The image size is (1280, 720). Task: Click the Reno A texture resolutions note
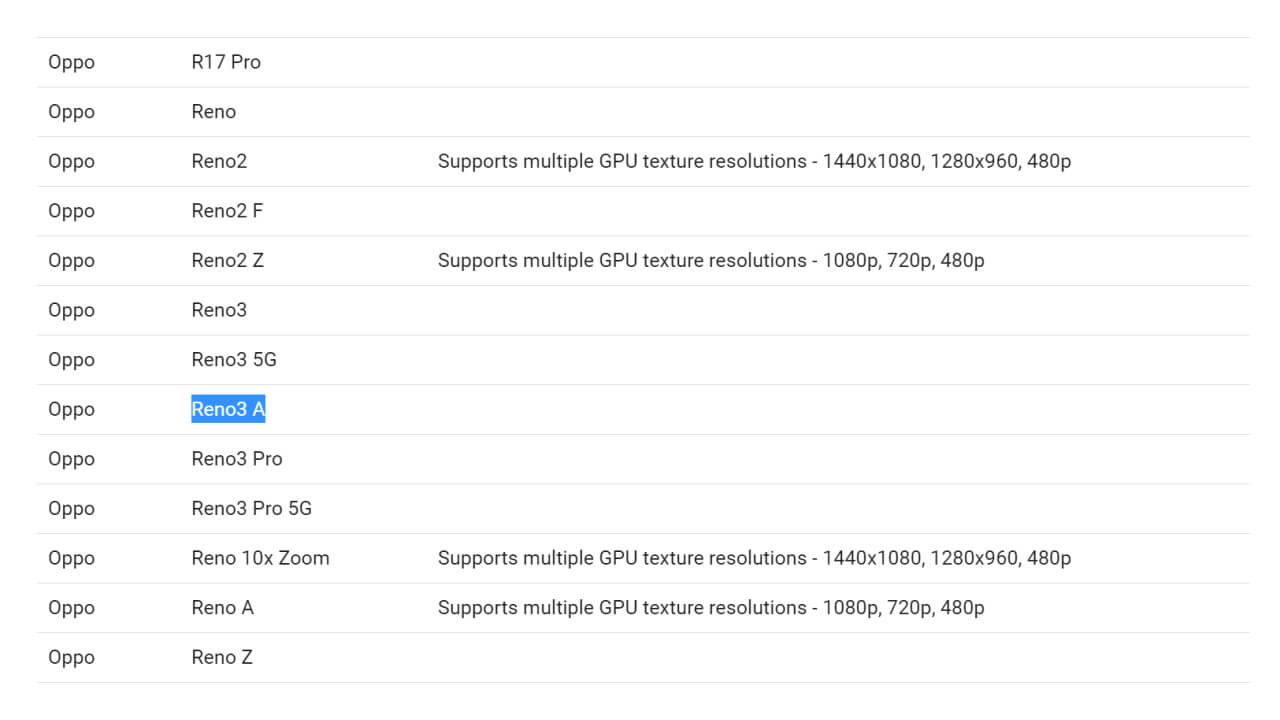point(711,608)
